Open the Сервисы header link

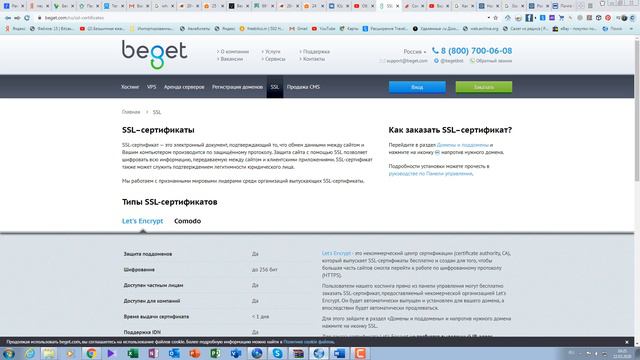point(273,59)
